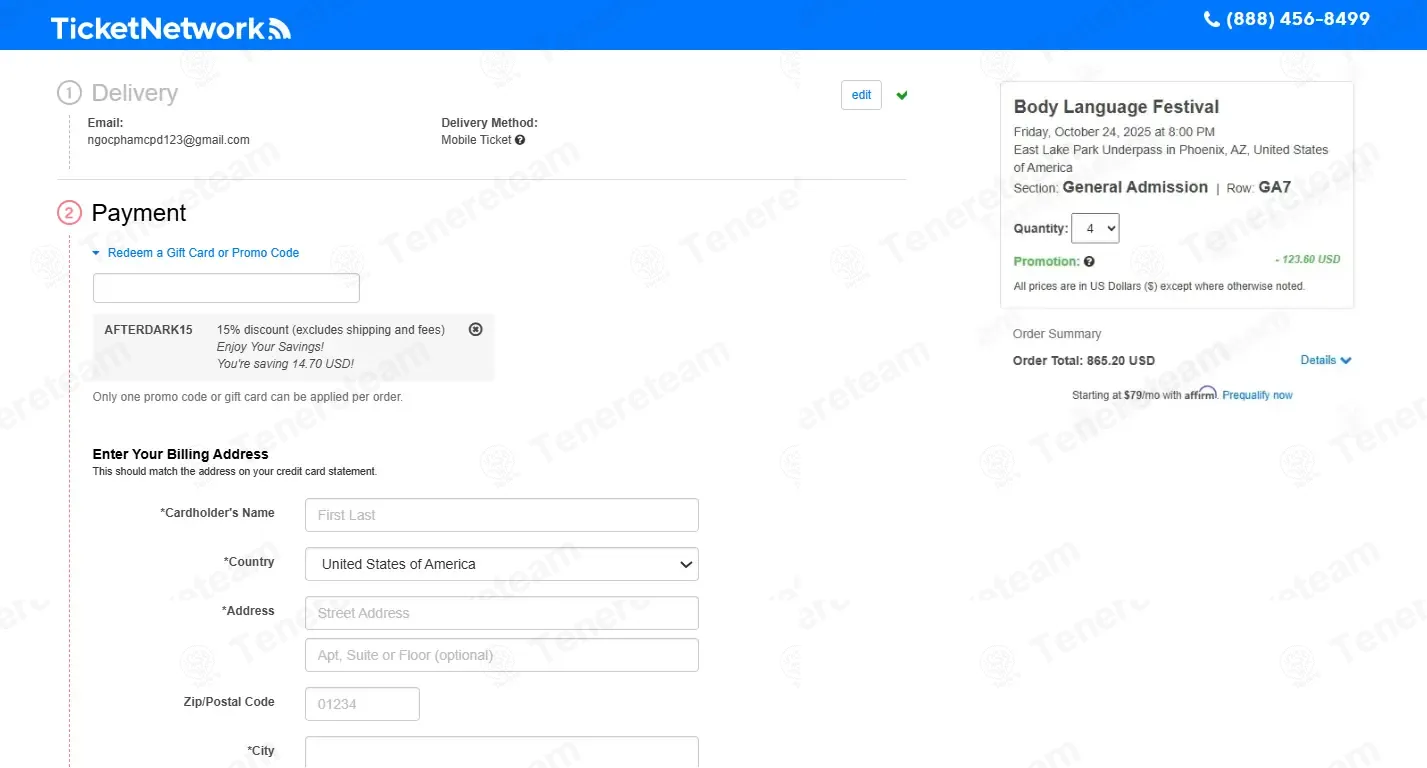The image size is (1427, 768).
Task: Click the General Admission section text
Action: (1135, 187)
